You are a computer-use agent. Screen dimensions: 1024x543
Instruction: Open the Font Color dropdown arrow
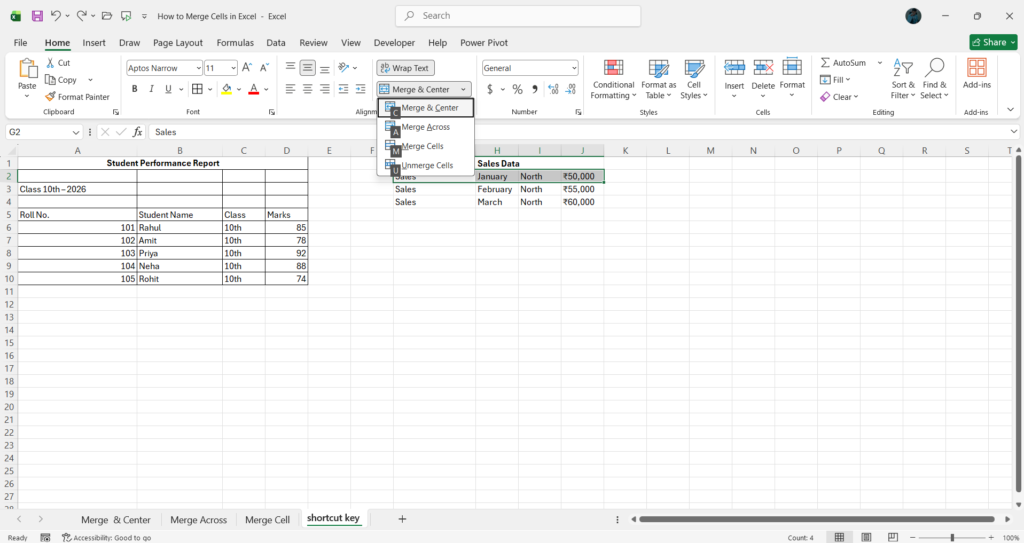pos(266,89)
